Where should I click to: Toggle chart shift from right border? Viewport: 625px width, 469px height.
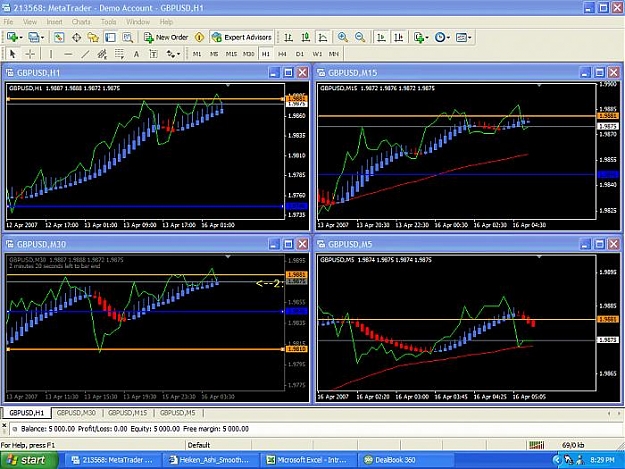point(399,37)
